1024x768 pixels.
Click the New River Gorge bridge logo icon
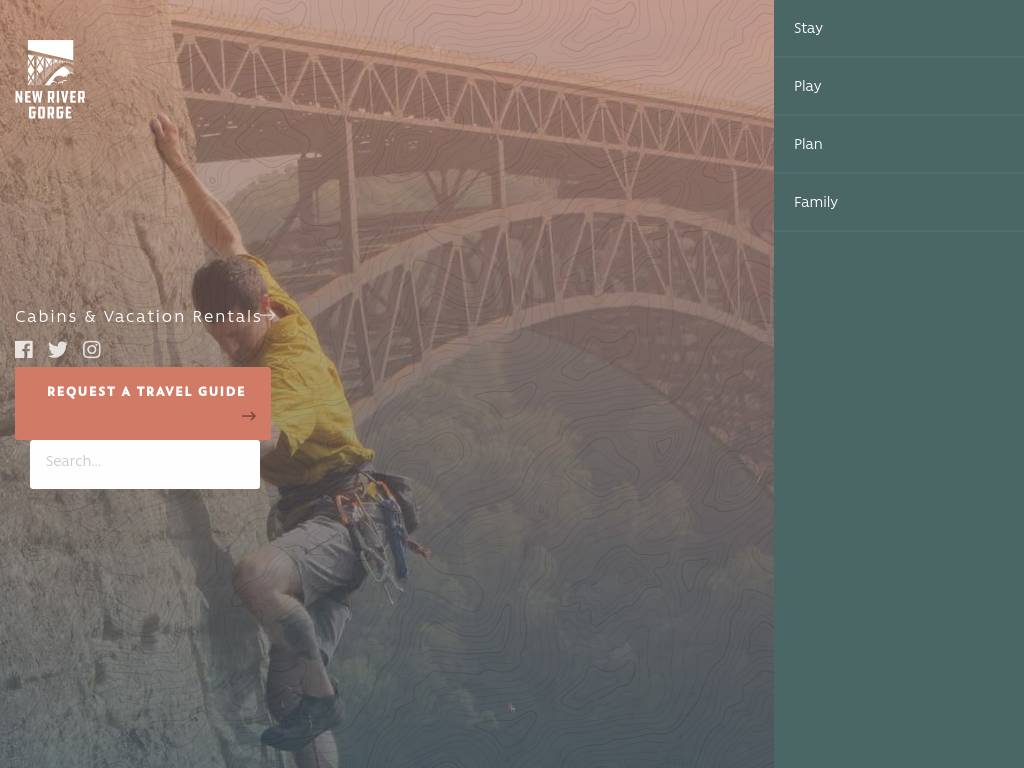50,62
